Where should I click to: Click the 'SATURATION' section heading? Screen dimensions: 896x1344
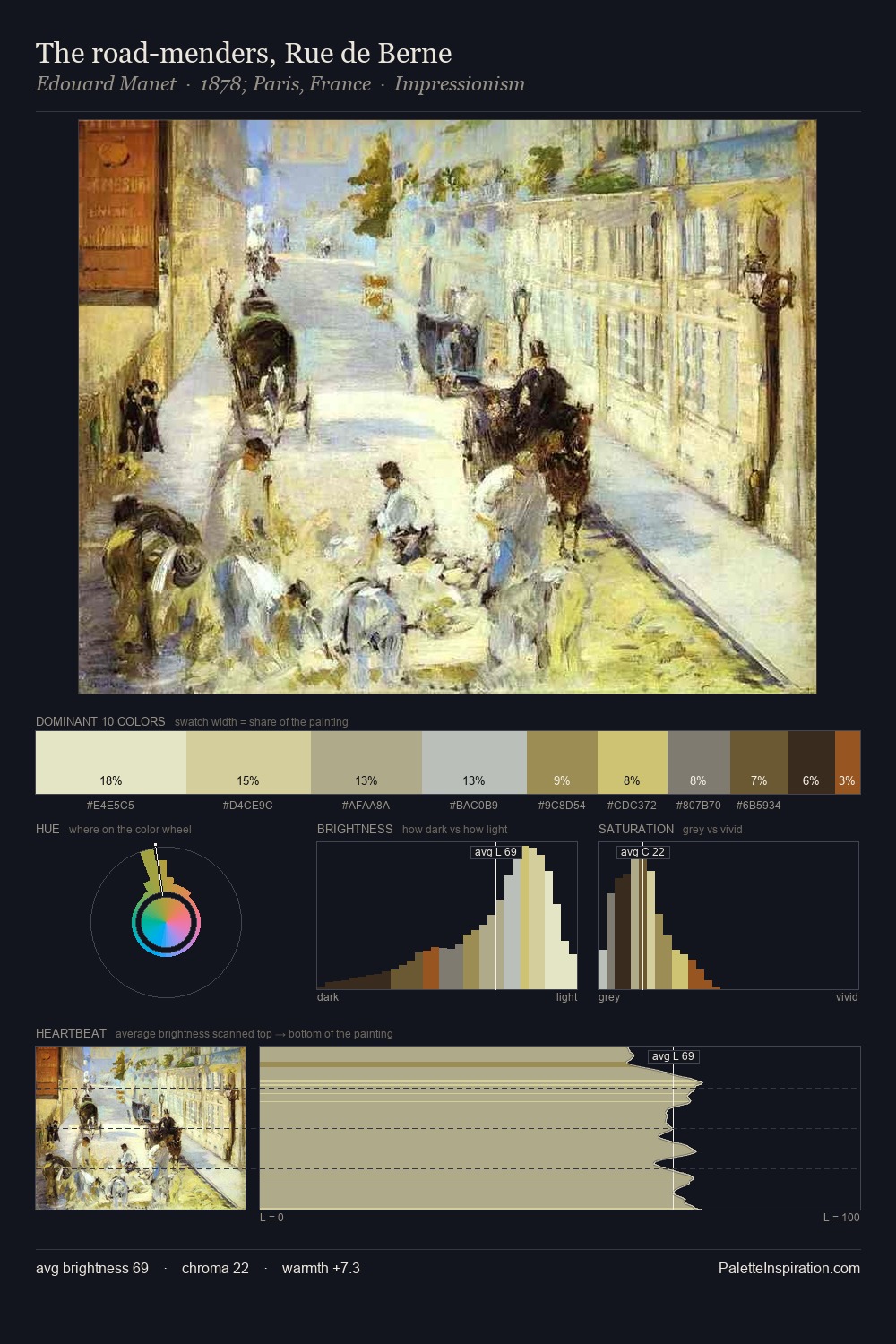point(636,829)
